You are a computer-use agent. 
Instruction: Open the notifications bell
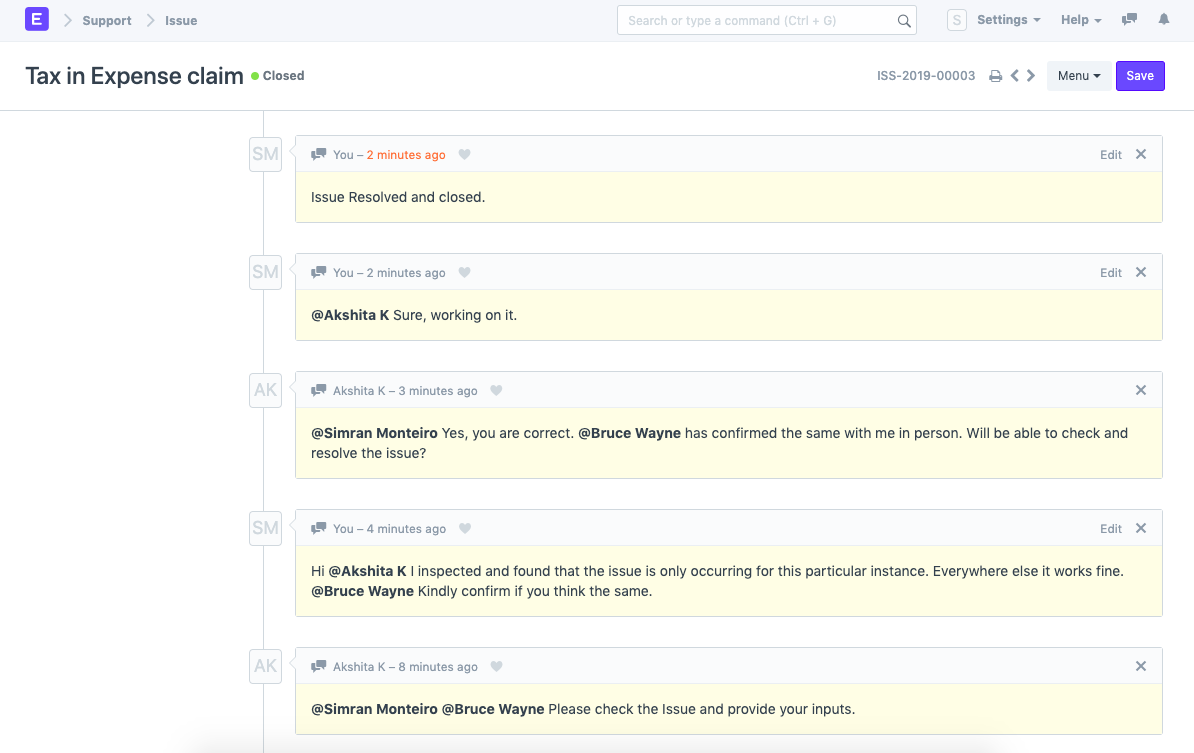tap(1164, 20)
